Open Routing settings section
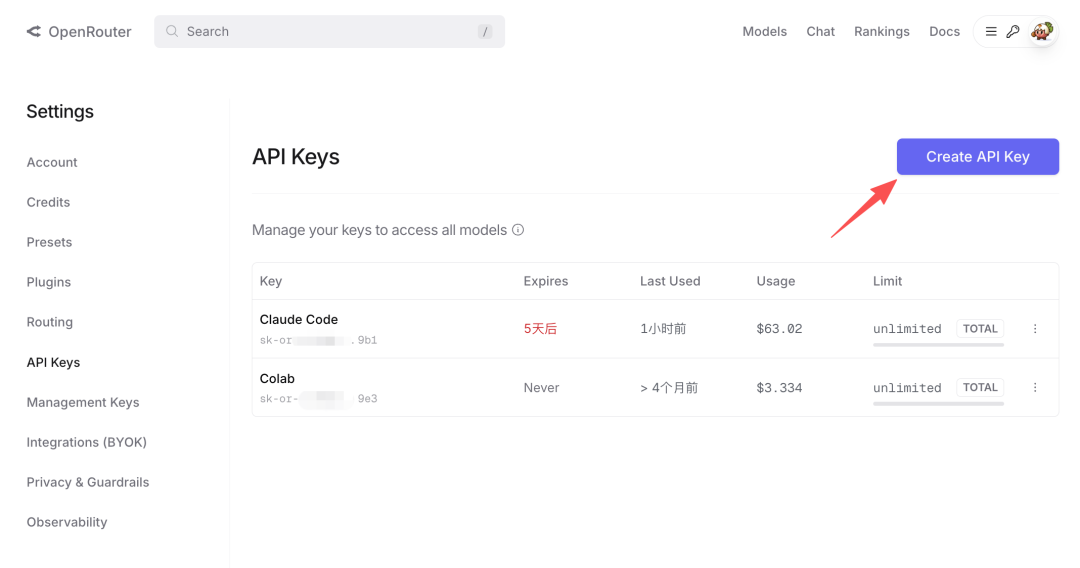The height and width of the screenshot is (568, 1080). [x=50, y=322]
